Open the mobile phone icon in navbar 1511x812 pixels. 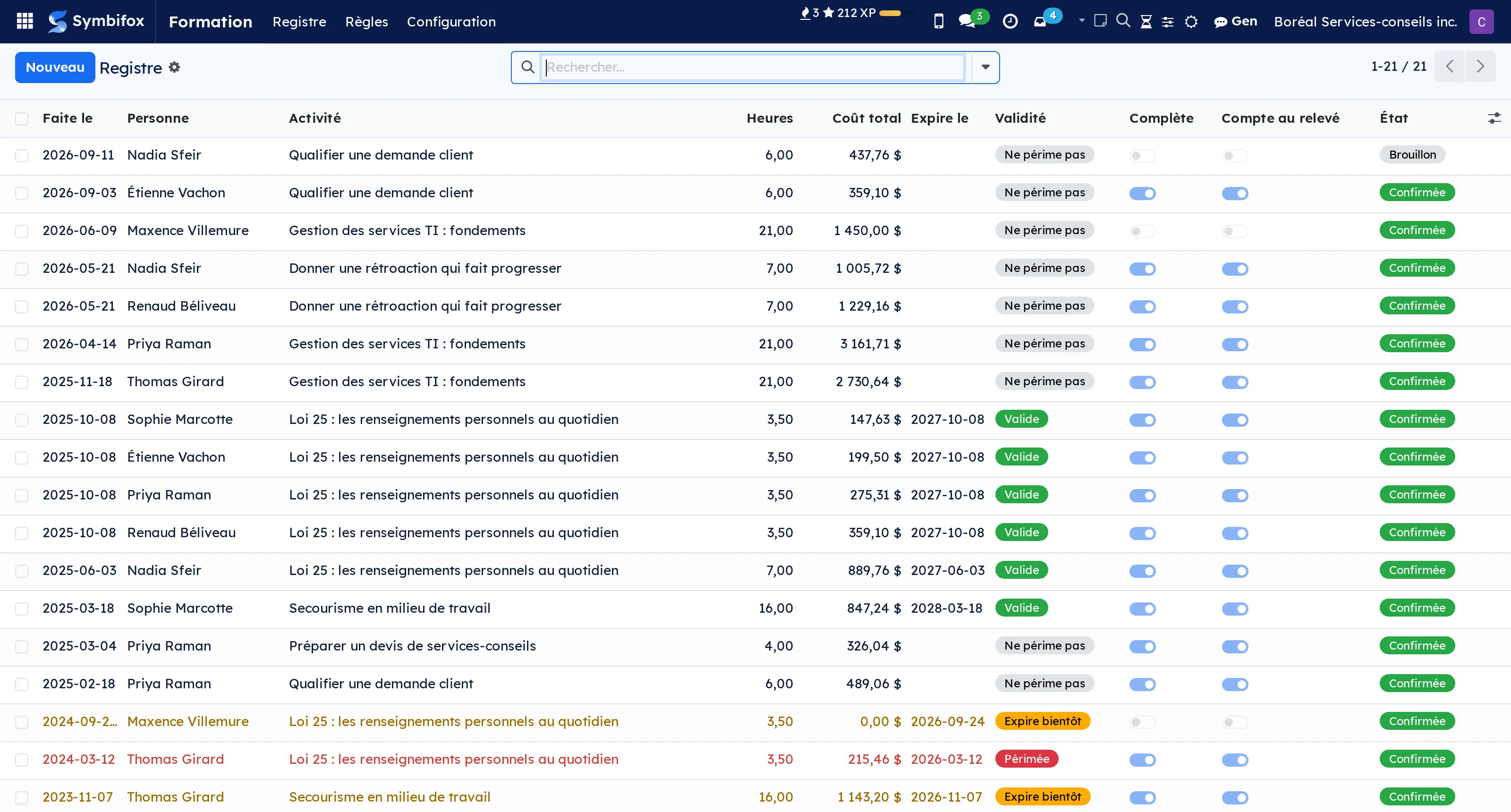939,21
